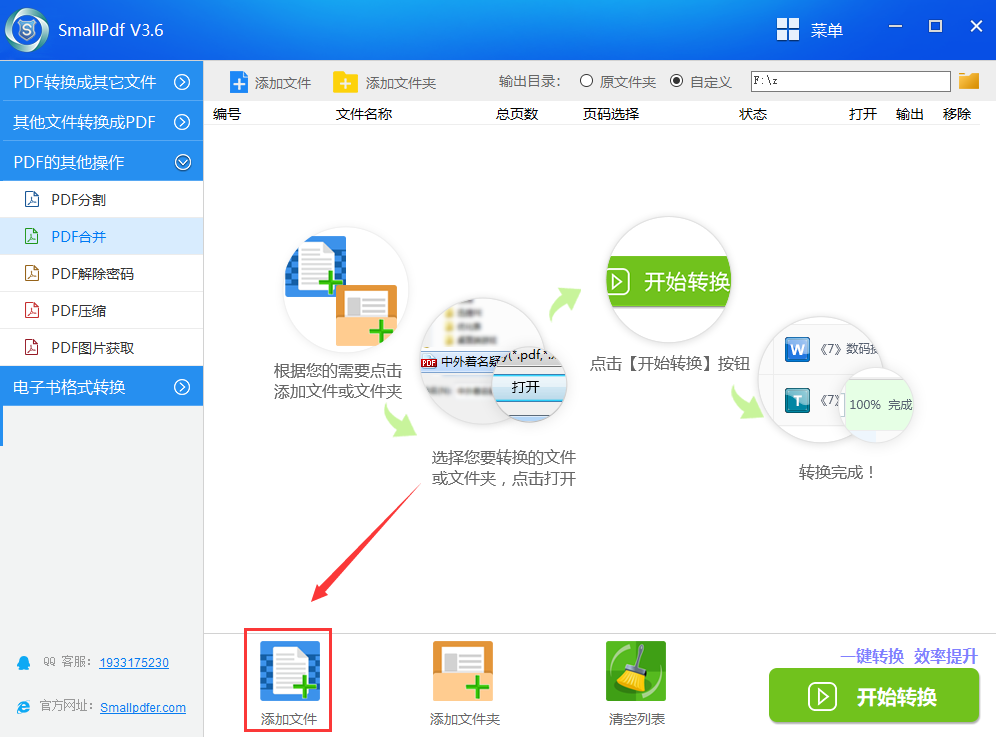Open the PDF解除密码 function
Viewport: 996px width, 737px height.
pyautogui.click(x=102, y=273)
